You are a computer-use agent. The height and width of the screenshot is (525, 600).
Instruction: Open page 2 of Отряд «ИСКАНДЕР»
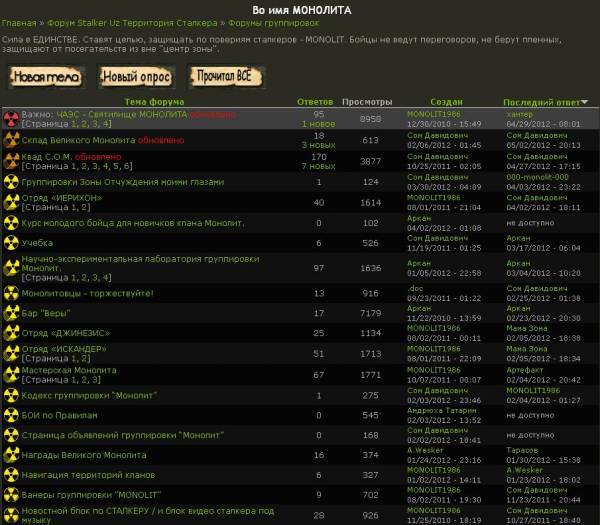click(86, 359)
